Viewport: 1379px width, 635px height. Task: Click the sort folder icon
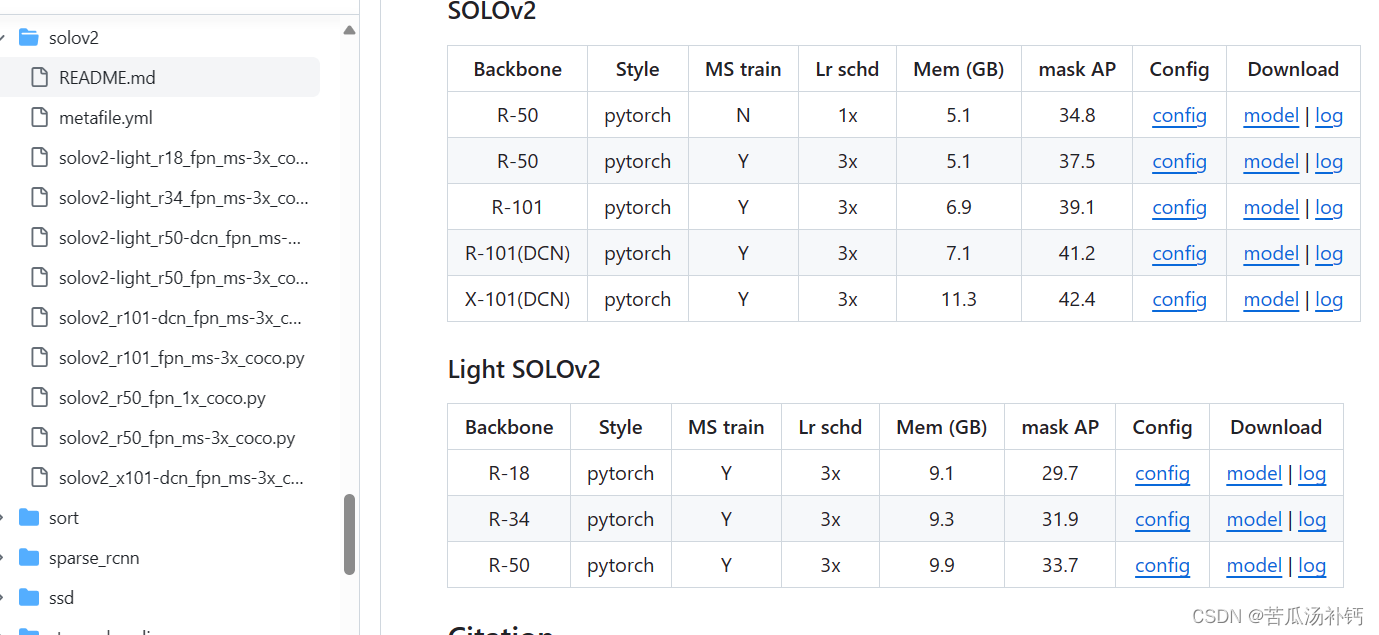tap(27, 517)
